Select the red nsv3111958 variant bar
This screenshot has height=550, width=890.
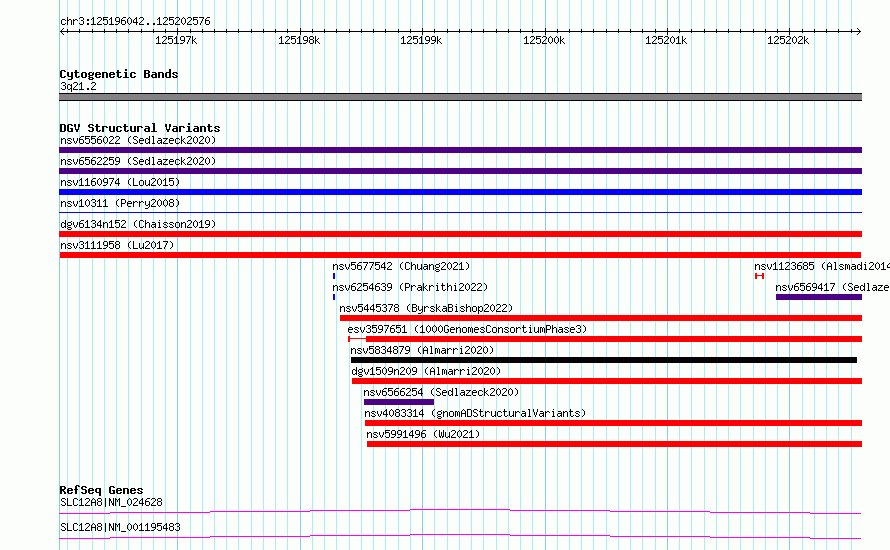[460, 255]
